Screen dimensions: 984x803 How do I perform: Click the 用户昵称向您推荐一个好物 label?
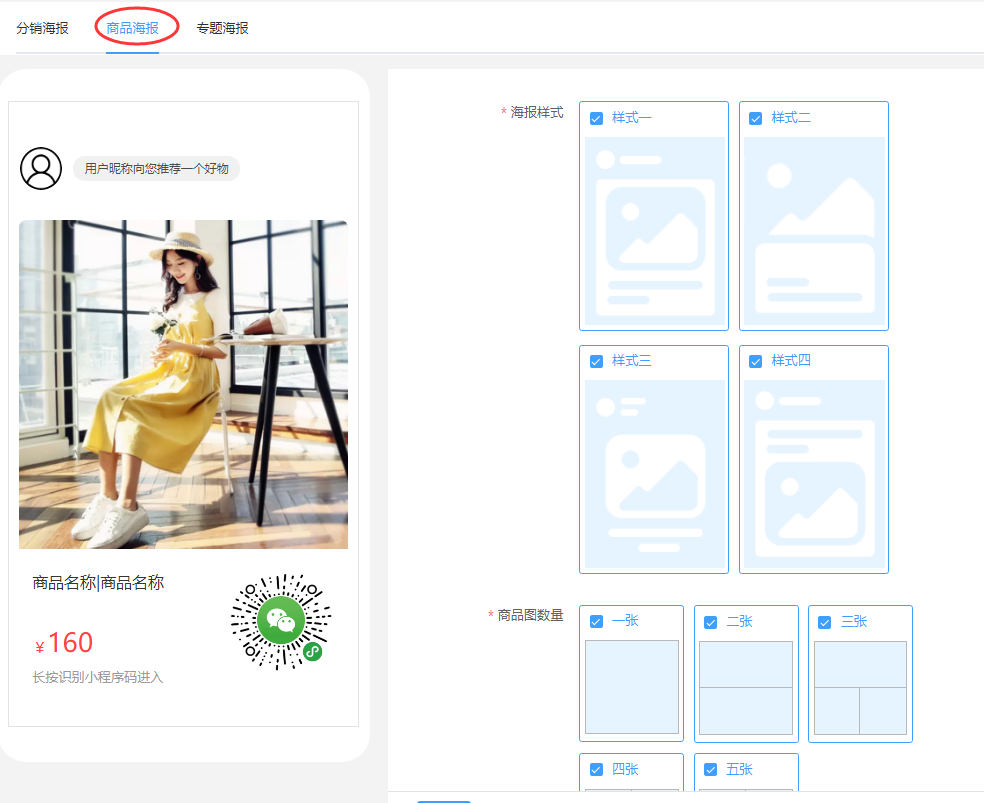coord(156,169)
